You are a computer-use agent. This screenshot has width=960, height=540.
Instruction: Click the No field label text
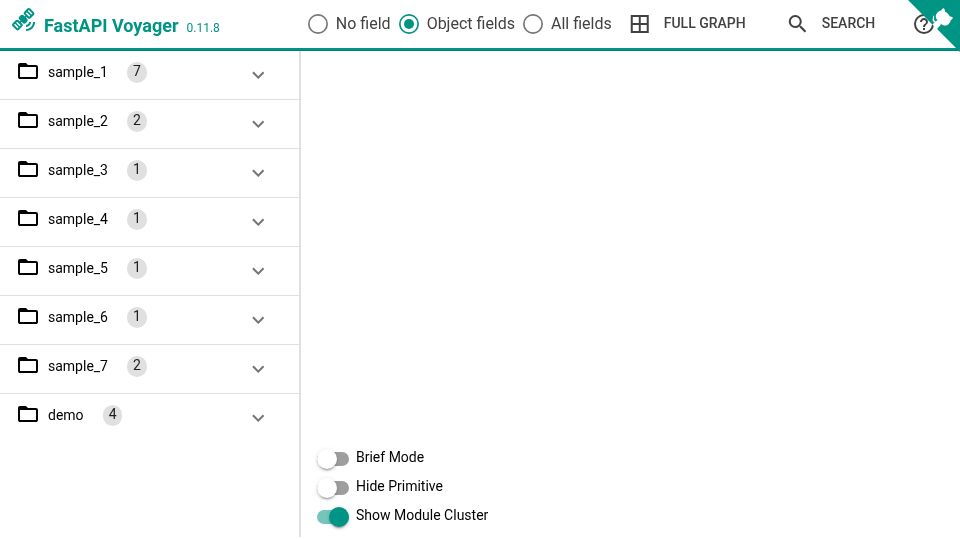362,24
